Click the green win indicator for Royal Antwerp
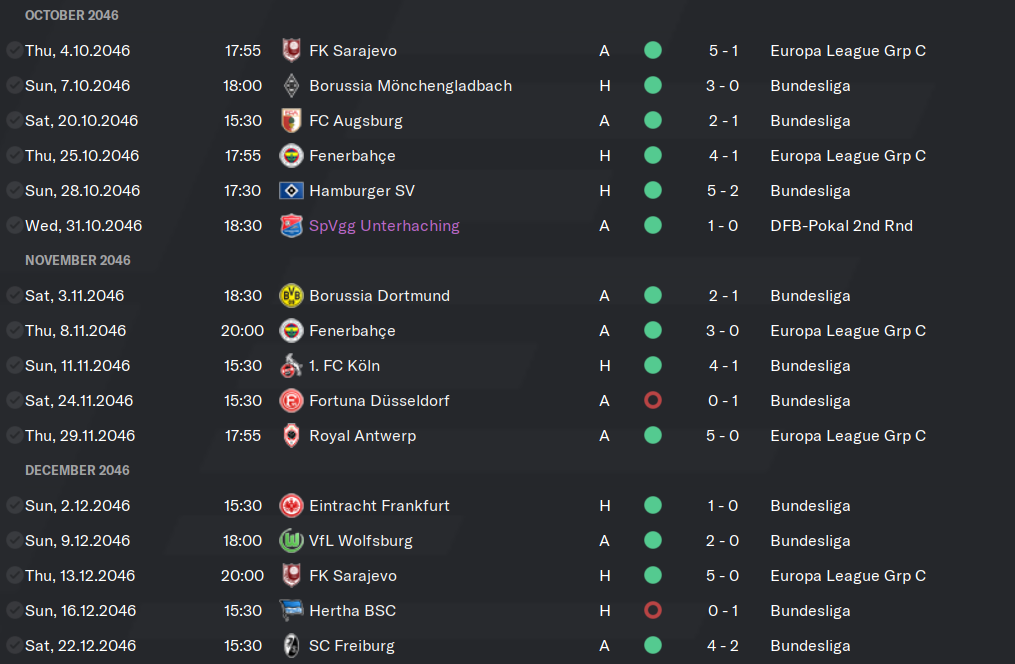 point(652,436)
